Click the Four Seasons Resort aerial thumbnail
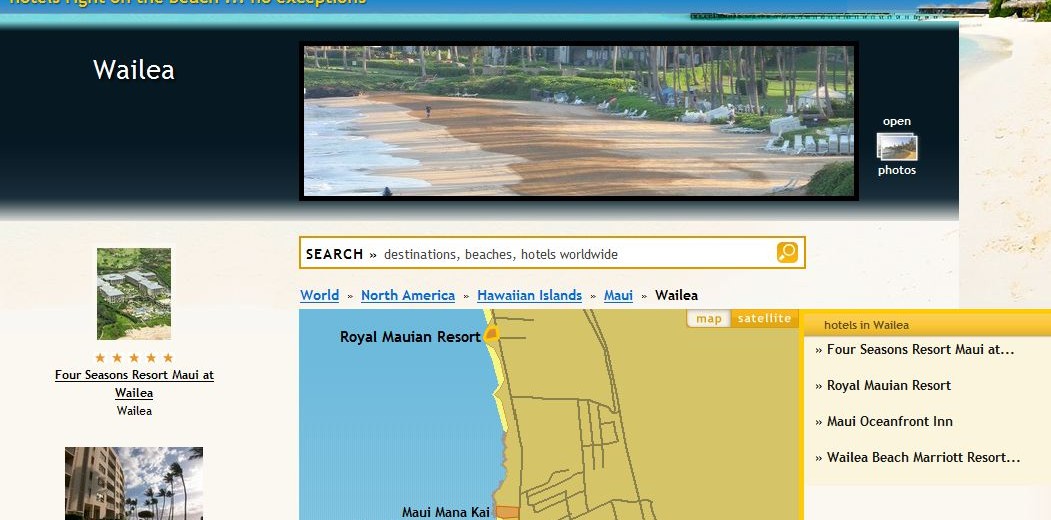 (134, 294)
